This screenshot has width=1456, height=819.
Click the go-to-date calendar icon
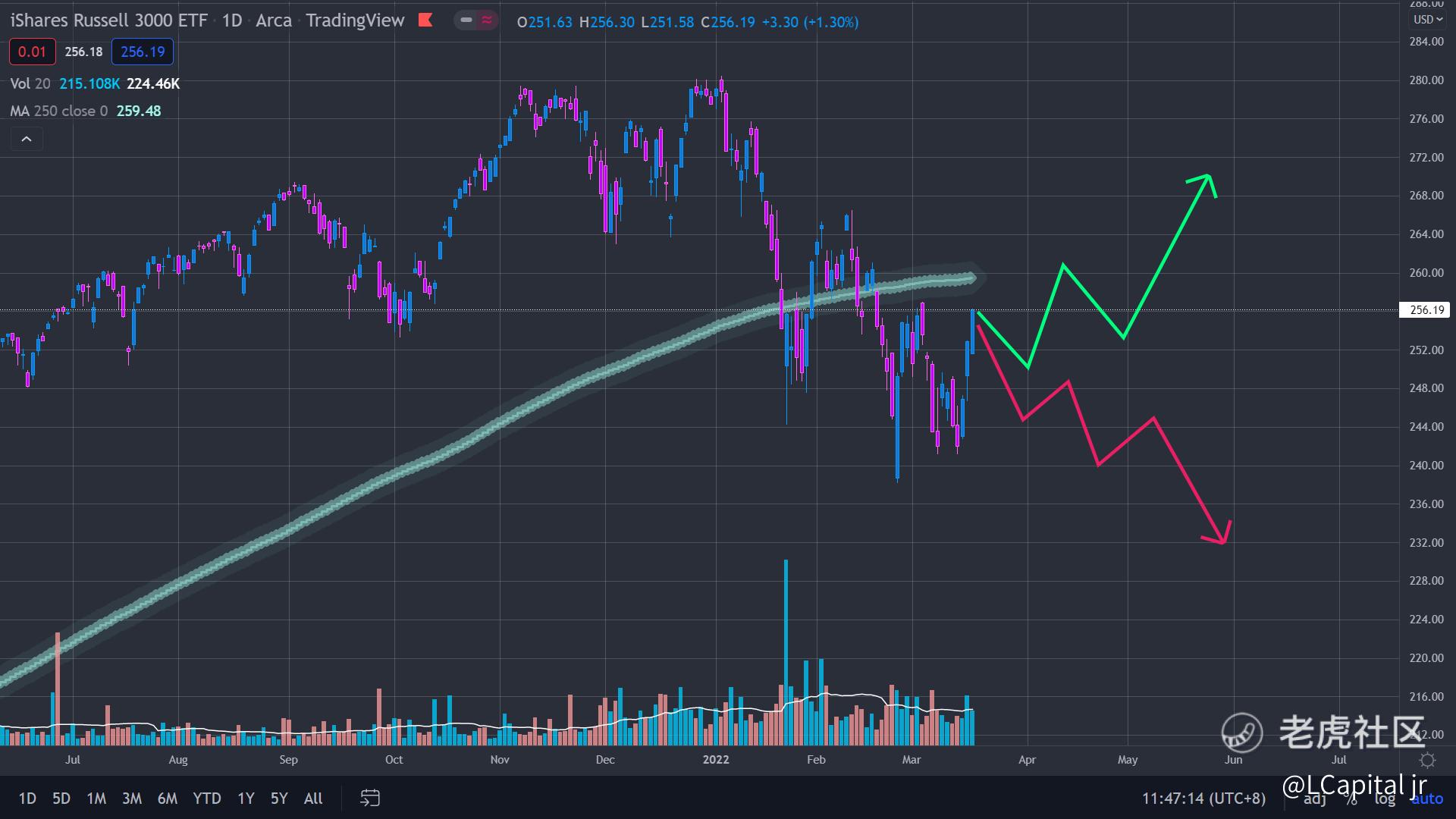(x=369, y=798)
